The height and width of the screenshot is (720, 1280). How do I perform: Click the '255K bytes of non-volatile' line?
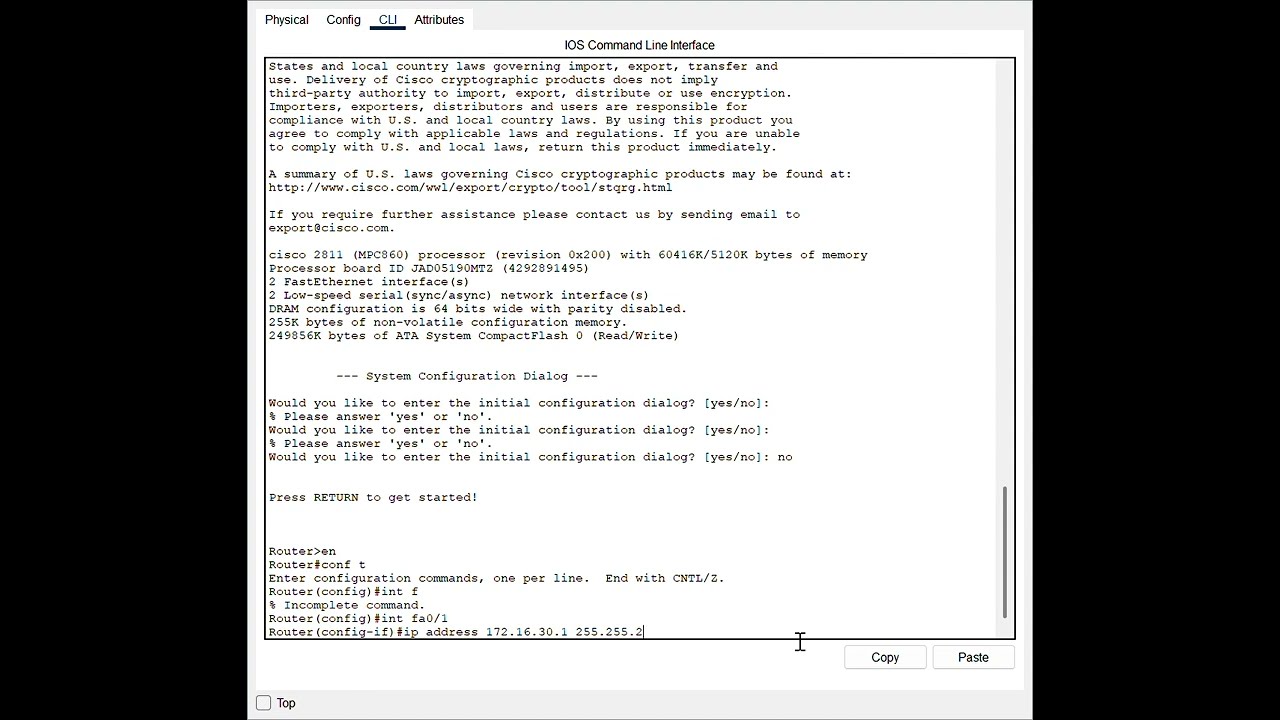point(448,322)
